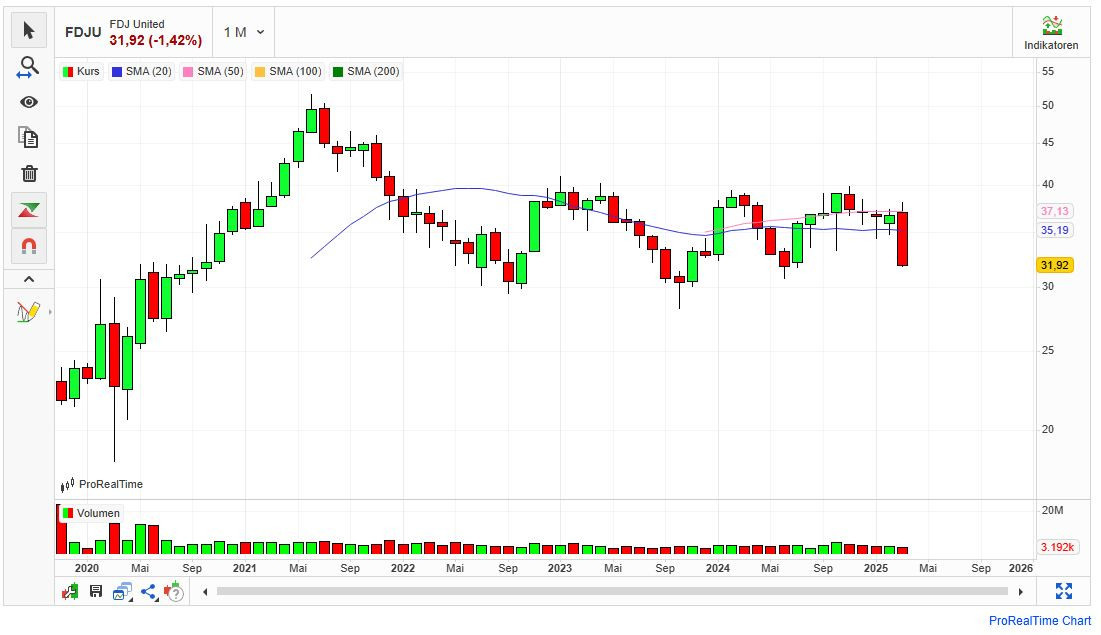Click the 50 price axis label
1101x635 pixels.
pos(1048,105)
